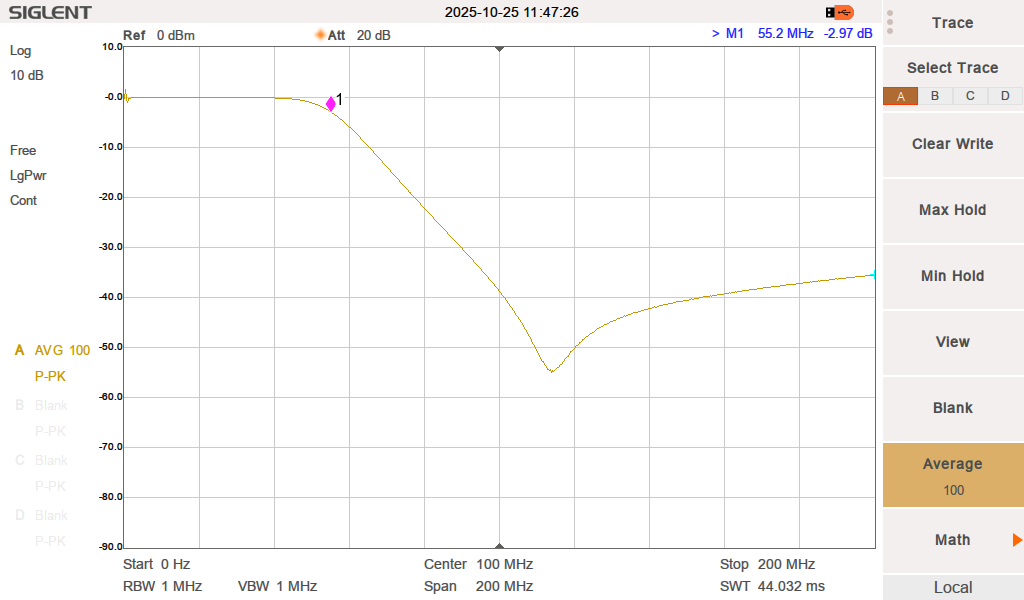Click the Trace menu title
Screen dimensions: 1024x600
coord(953,23)
